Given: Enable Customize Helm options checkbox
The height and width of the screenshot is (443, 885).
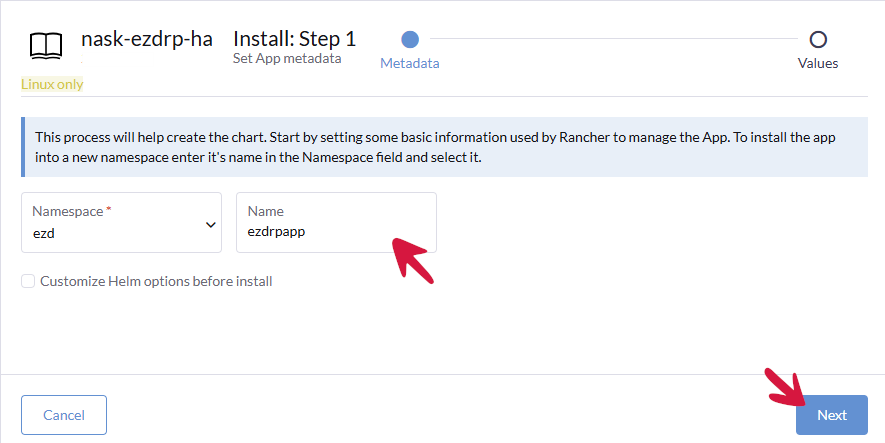Looking at the screenshot, I should coord(28,281).
